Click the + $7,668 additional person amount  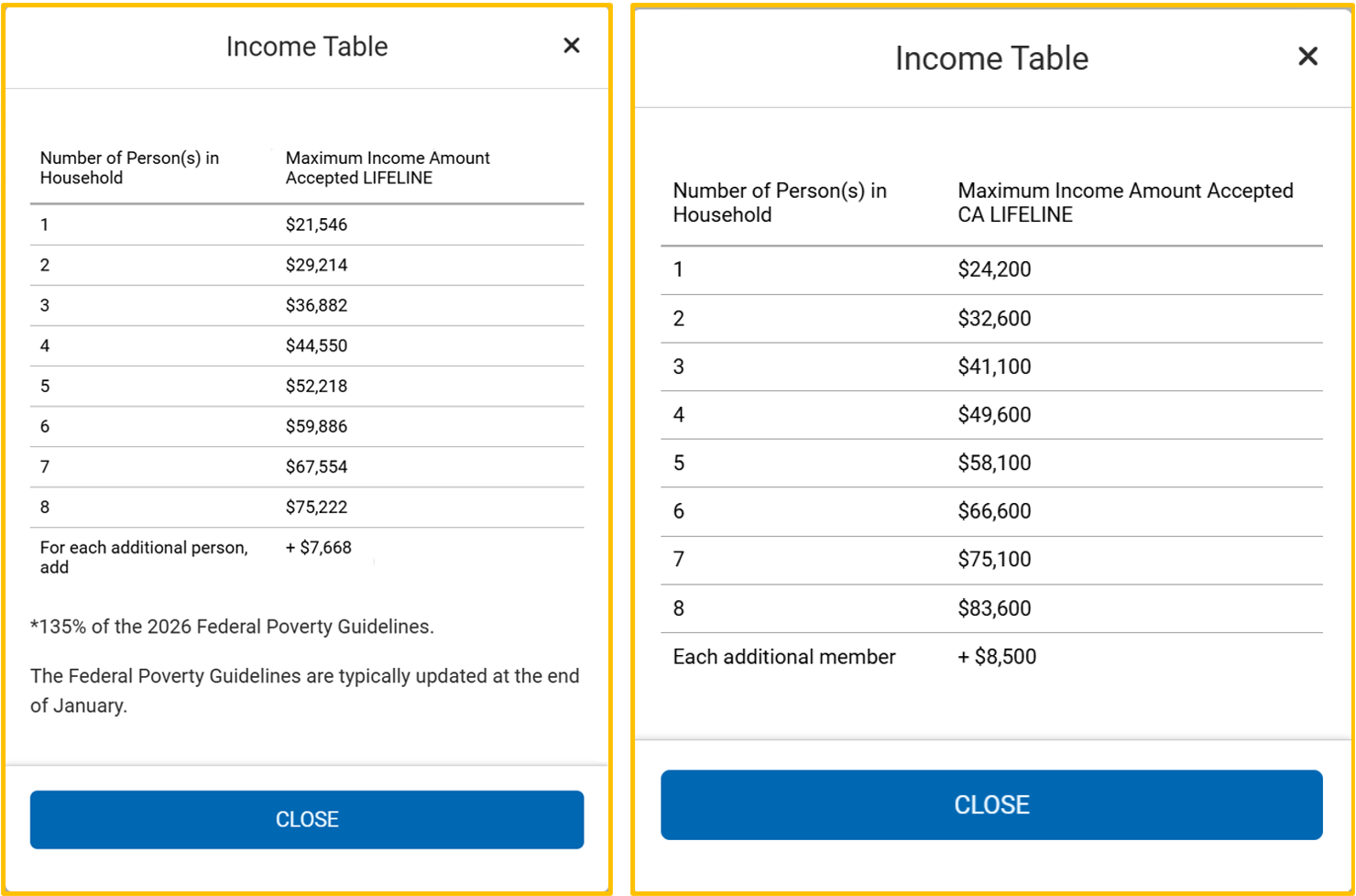pos(318,547)
